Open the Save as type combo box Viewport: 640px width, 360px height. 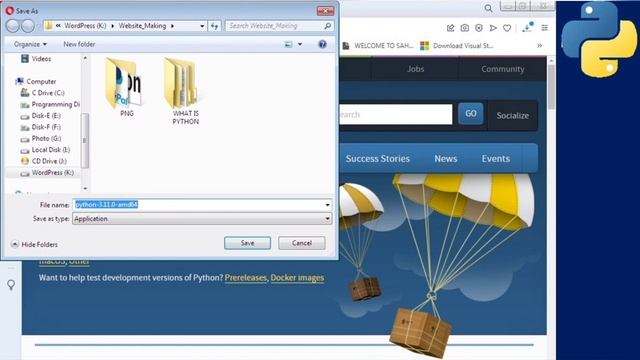(202, 219)
